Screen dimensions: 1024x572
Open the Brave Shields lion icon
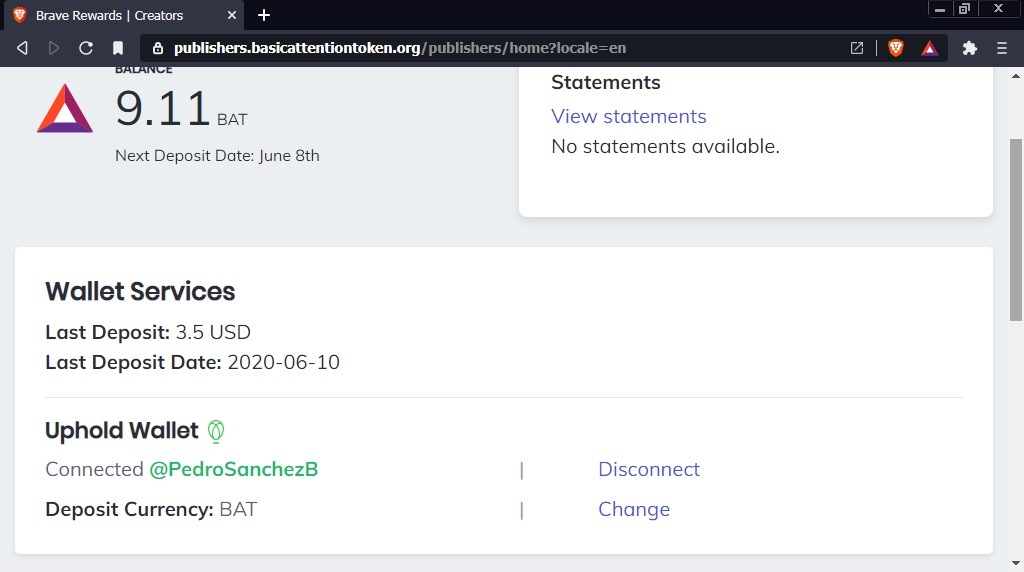896,48
